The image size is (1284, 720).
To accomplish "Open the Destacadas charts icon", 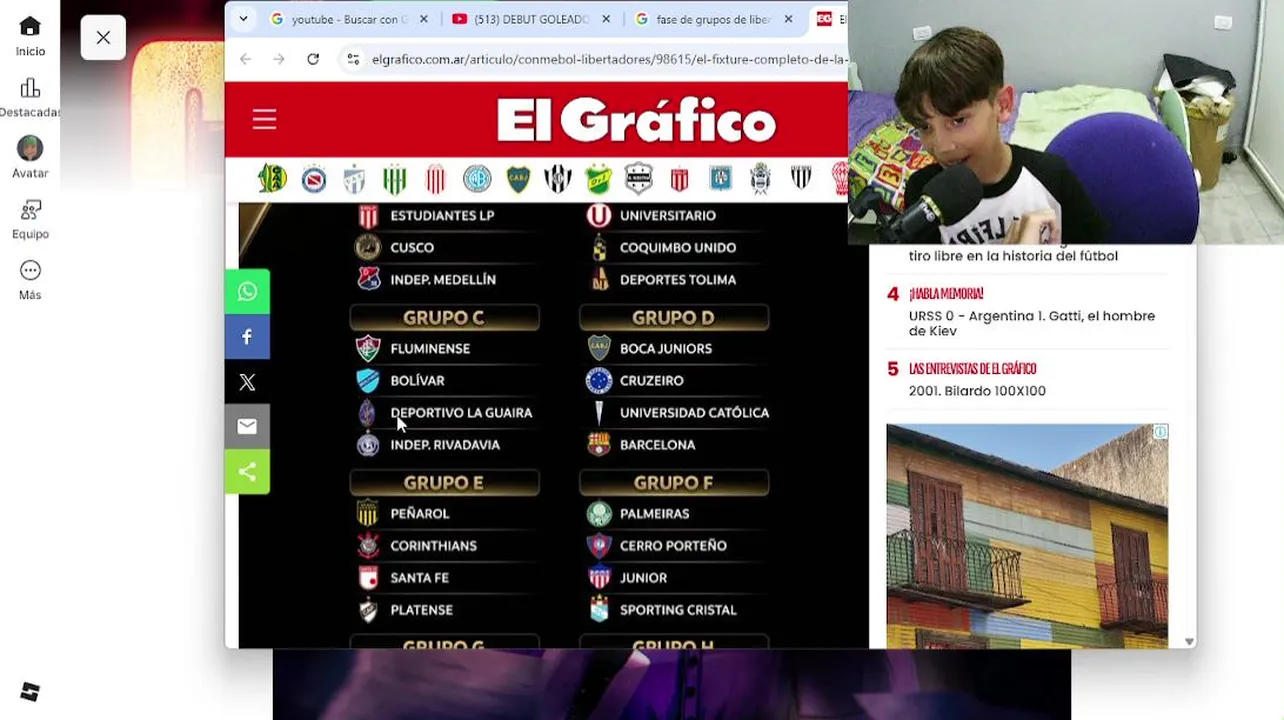I will pyautogui.click(x=30, y=88).
